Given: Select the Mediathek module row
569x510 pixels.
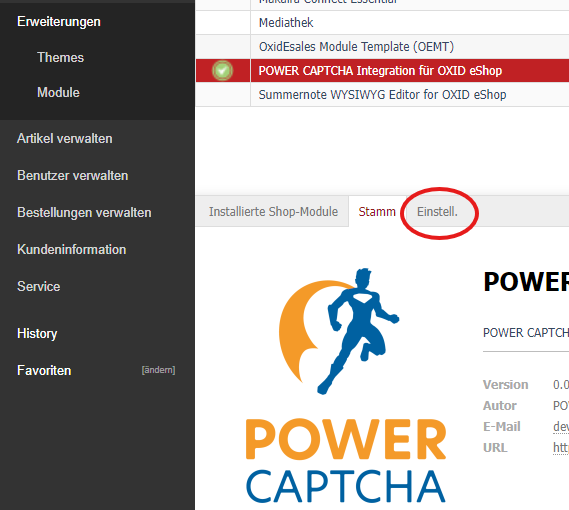Looking at the screenshot, I should point(382,23).
